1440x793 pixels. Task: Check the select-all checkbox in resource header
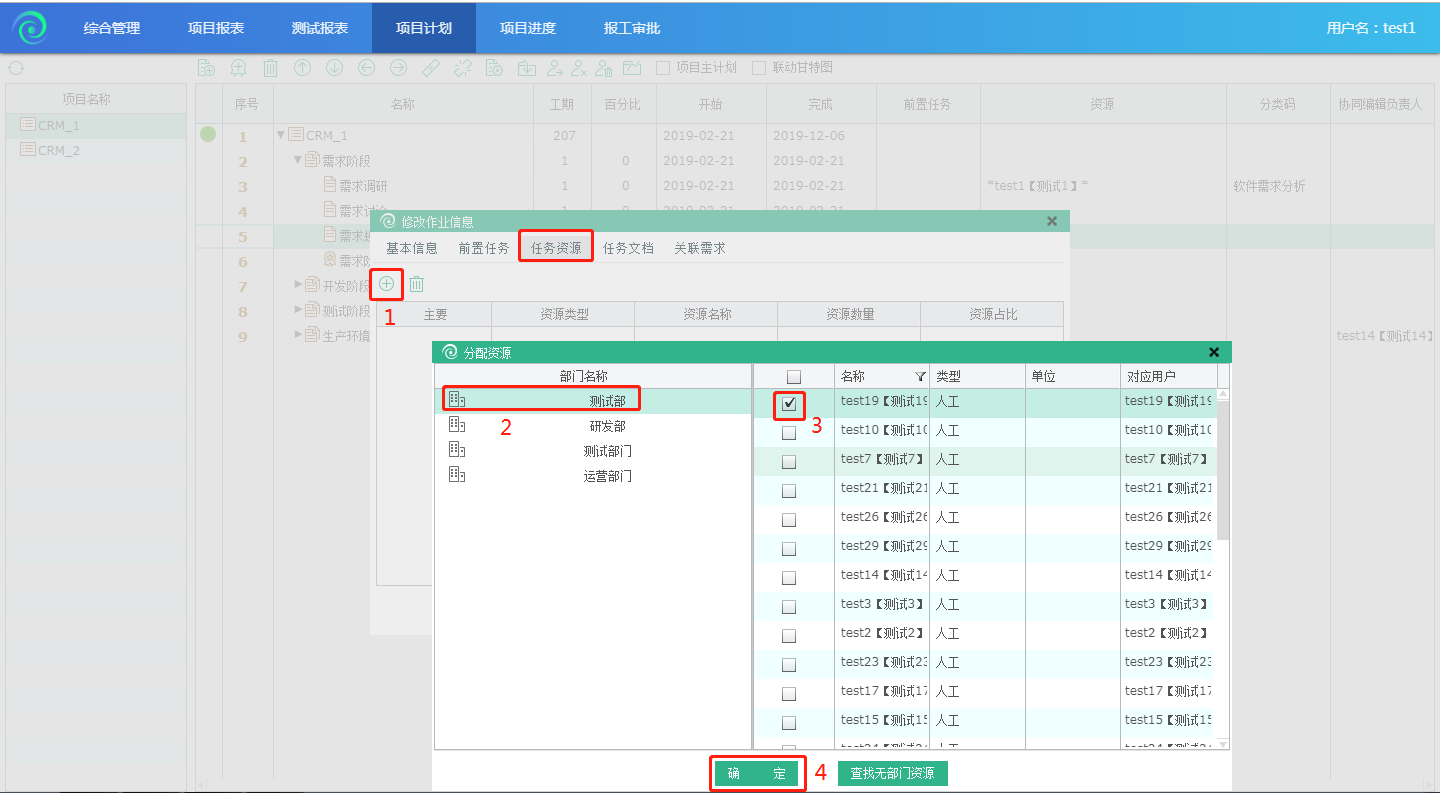click(794, 377)
